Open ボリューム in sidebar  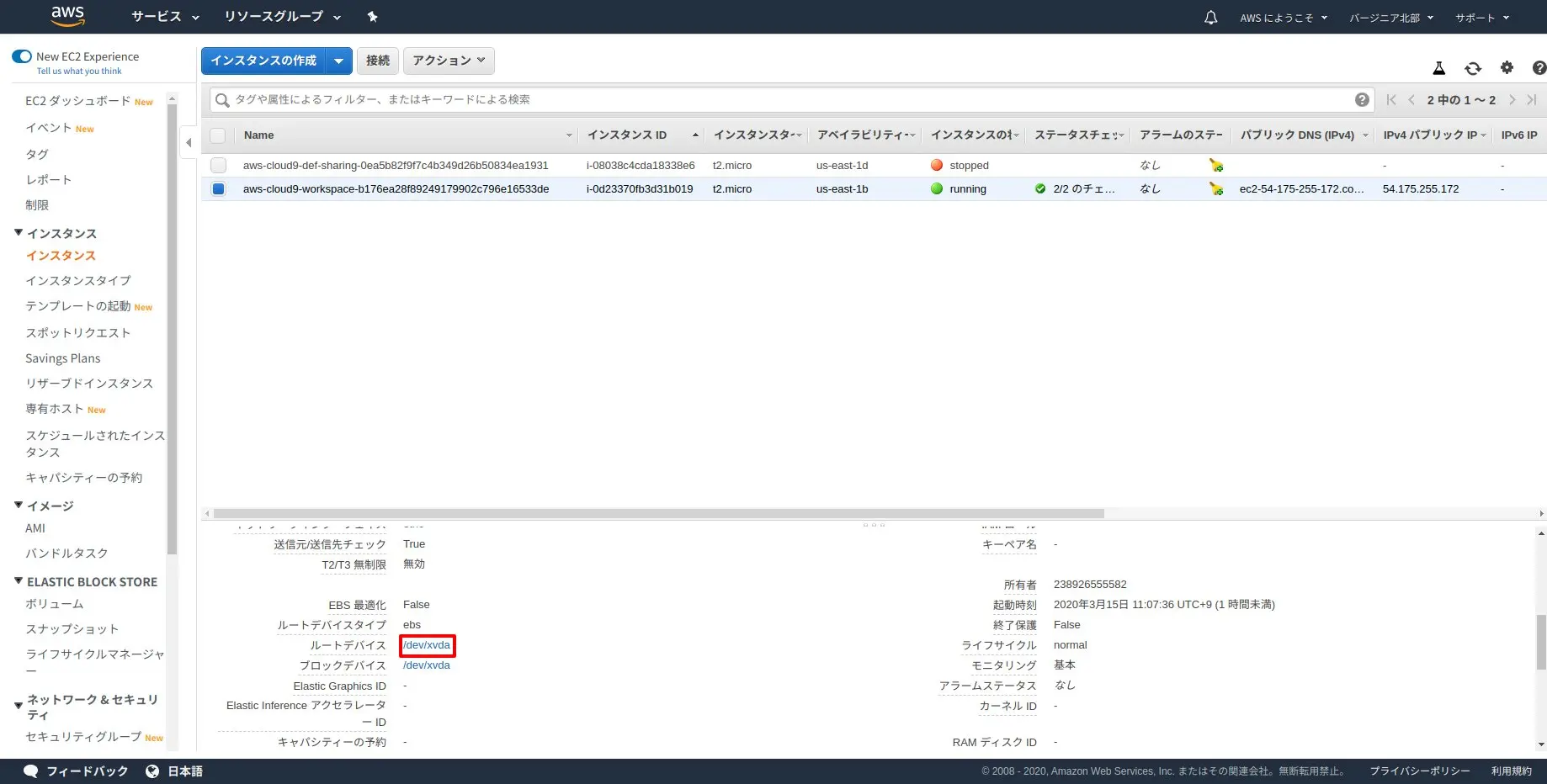click(x=55, y=604)
